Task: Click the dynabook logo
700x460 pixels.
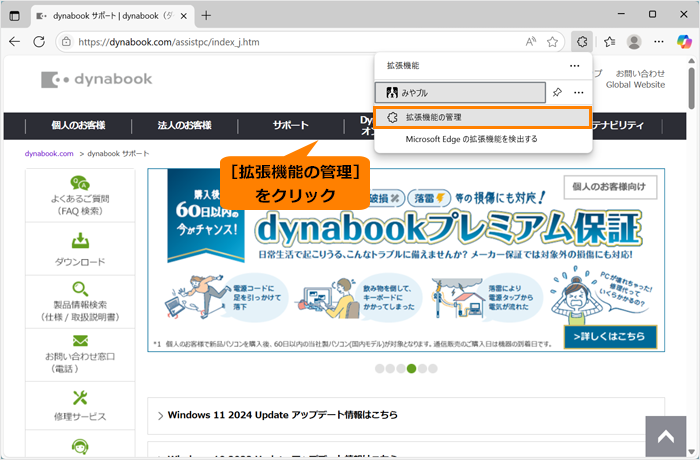Action: (x=96, y=79)
